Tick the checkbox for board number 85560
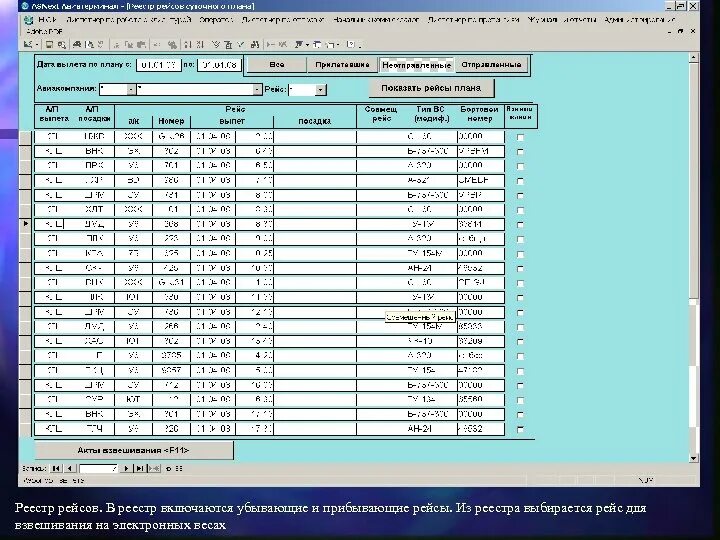 (x=520, y=400)
